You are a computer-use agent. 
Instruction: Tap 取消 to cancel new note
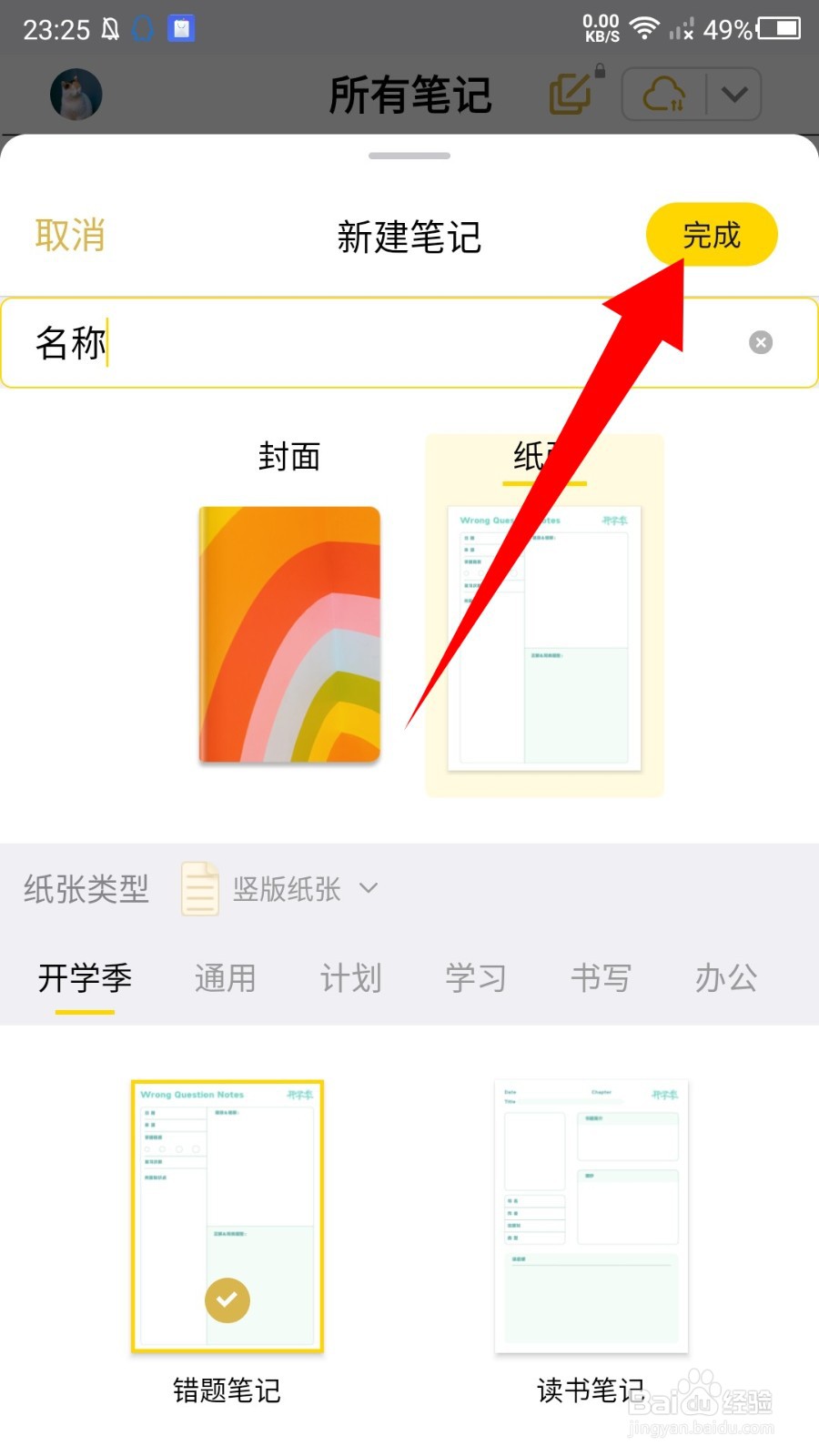coord(70,235)
